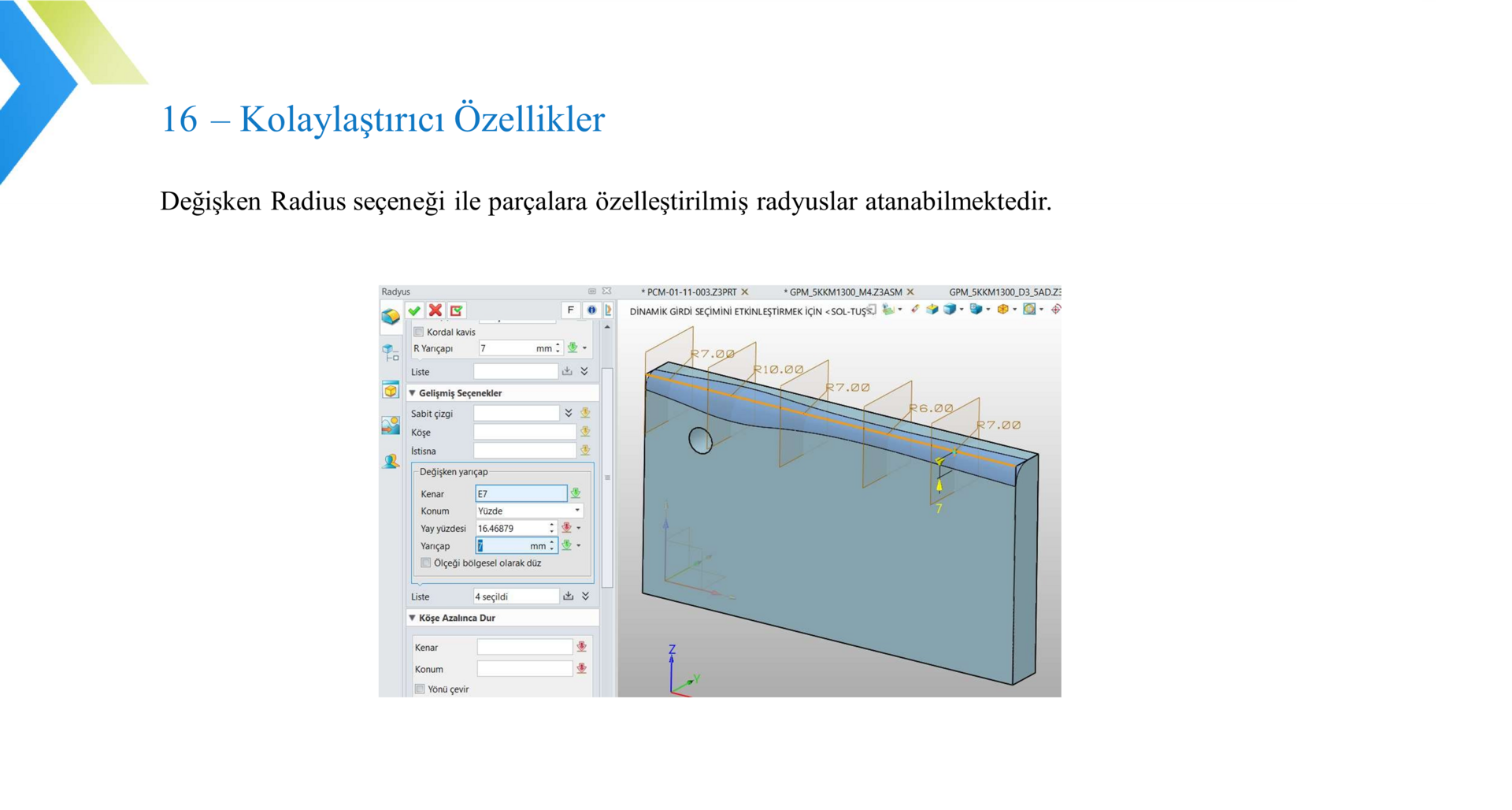Enable the Kordal kavis checkbox

coord(419,332)
